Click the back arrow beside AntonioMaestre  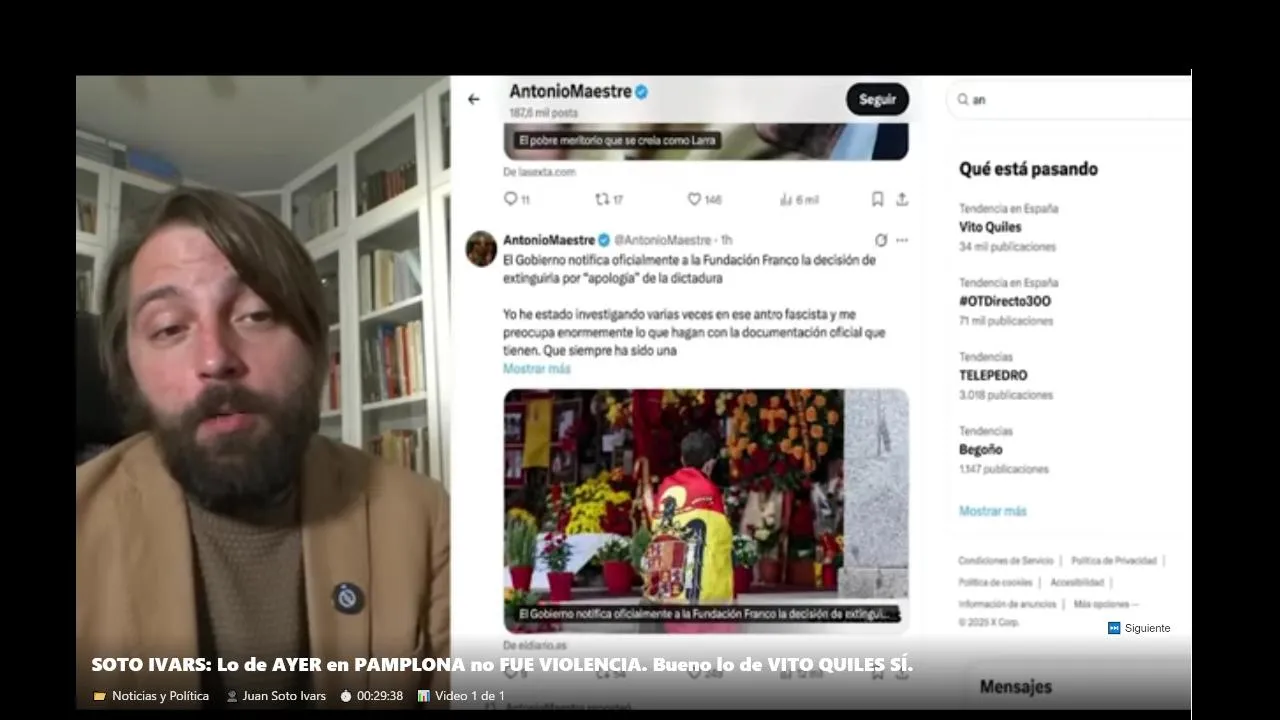point(474,99)
